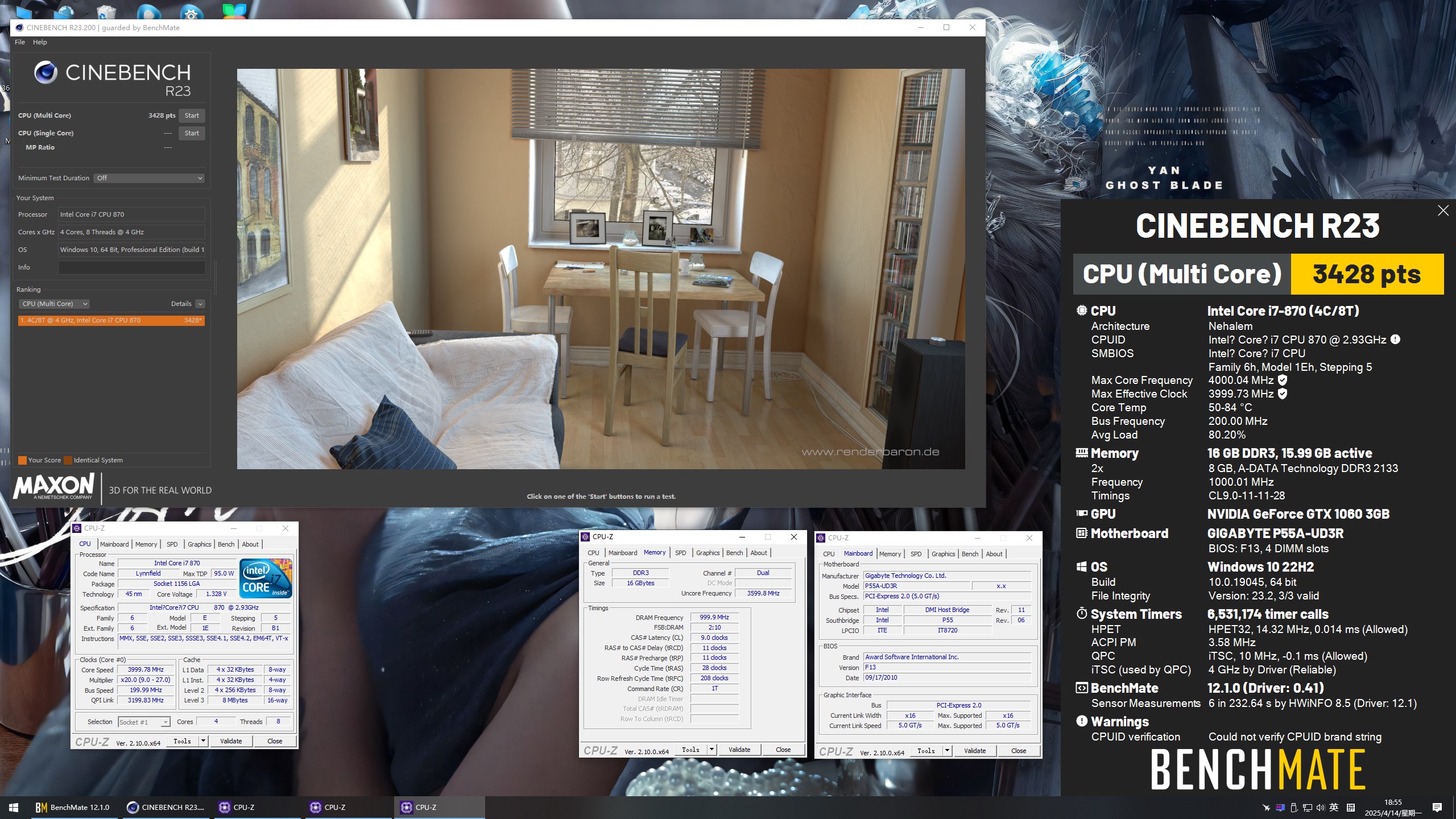This screenshot has width=1456, height=819.
Task: Click DRAM Frequency value 999.9 MHz
Action: coord(714,617)
